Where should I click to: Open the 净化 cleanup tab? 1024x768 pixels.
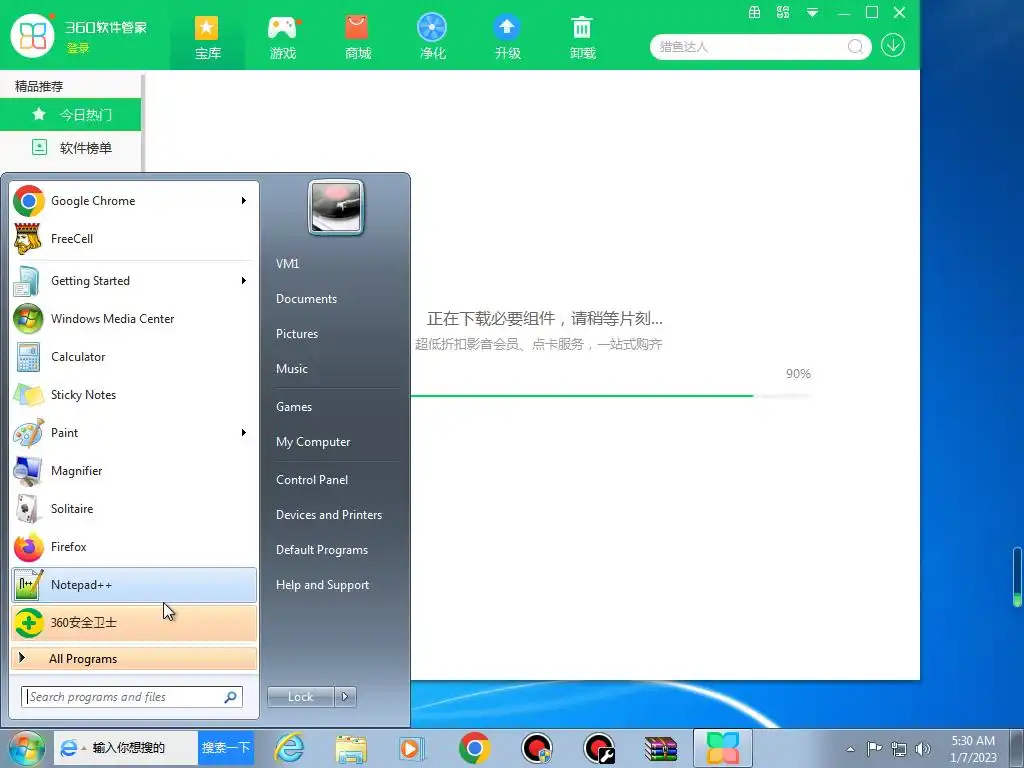[432, 37]
